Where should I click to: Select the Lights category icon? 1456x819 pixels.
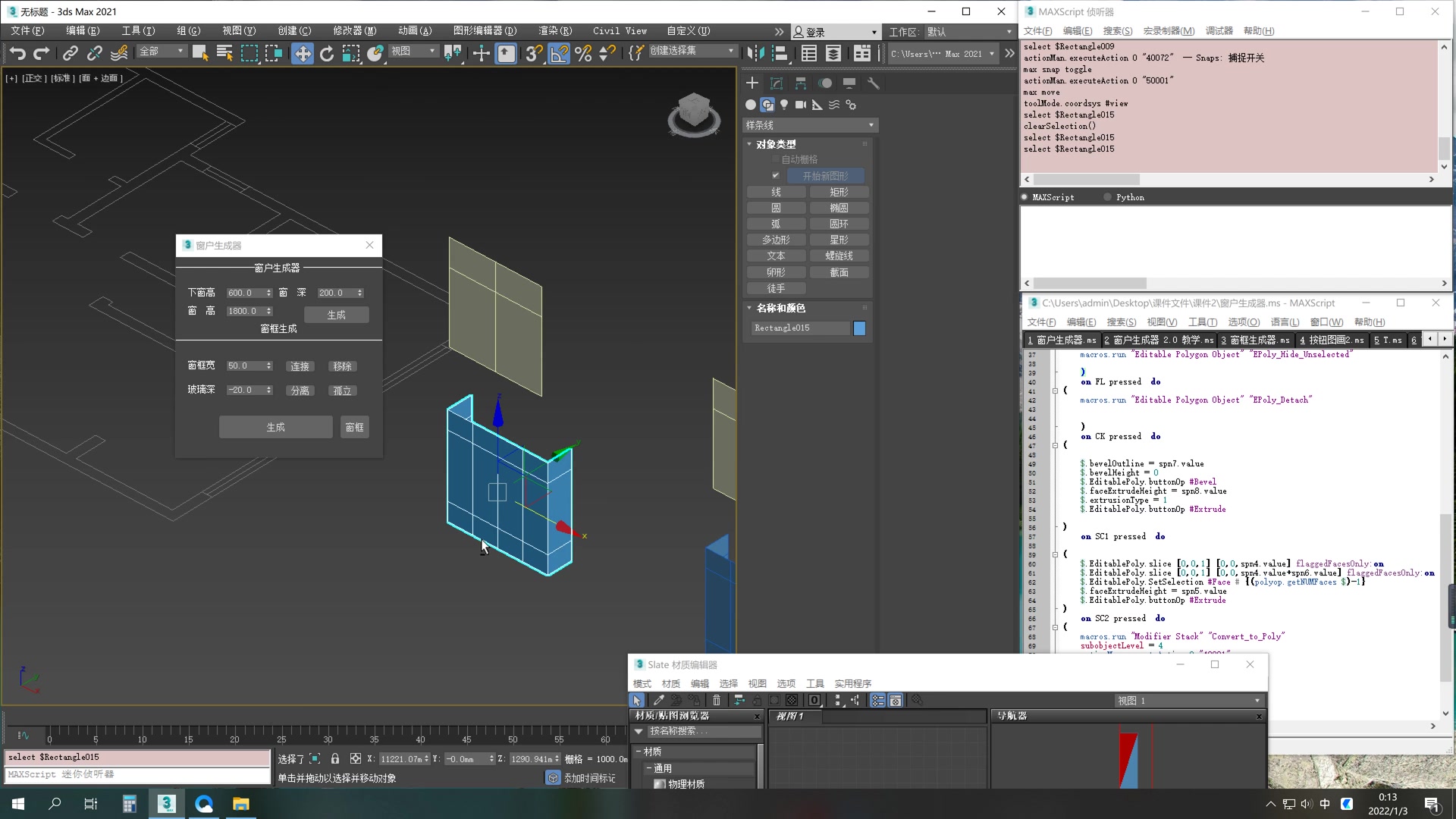784,105
